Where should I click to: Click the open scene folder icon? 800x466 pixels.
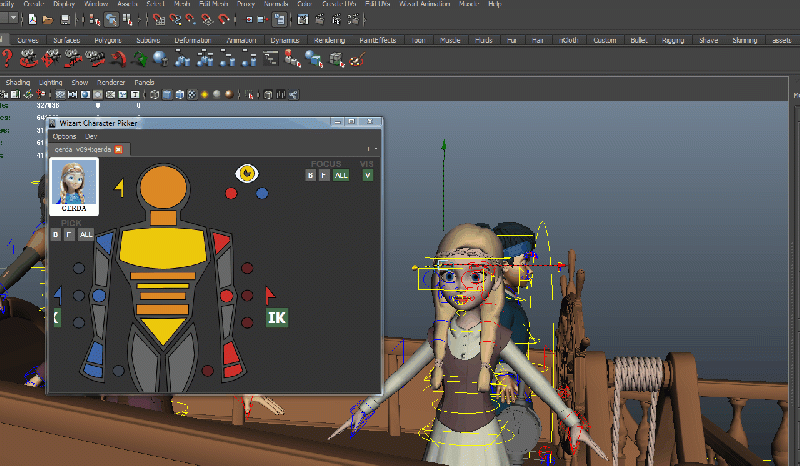(x=50, y=19)
